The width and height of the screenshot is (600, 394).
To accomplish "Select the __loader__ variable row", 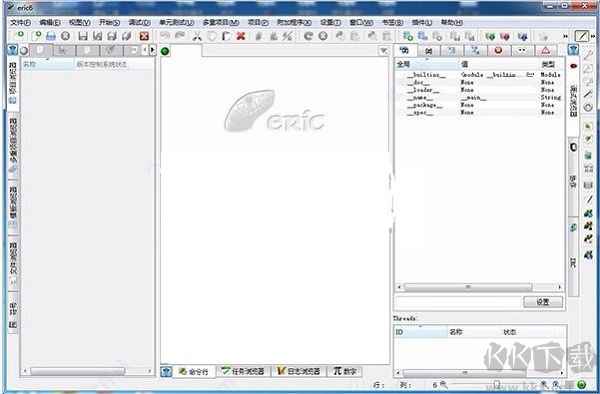I will point(479,90).
